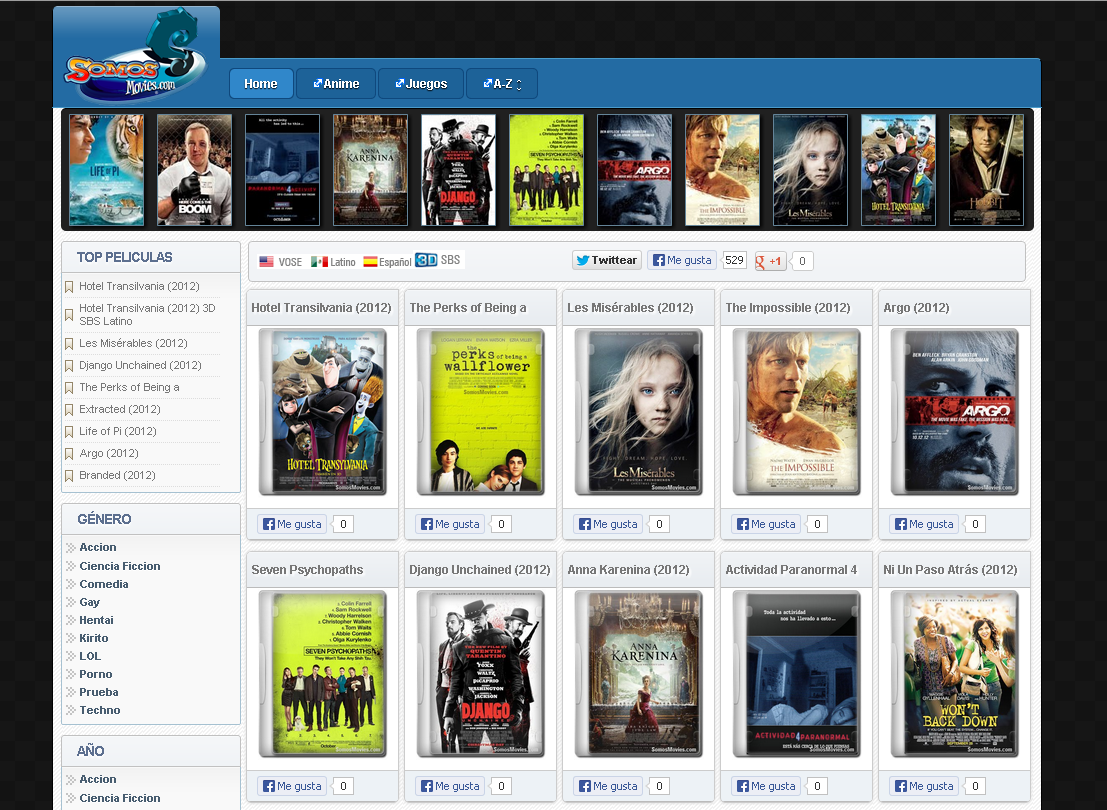The width and height of the screenshot is (1107, 810).
Task: Open Perks of Being a Wallflower grid poster
Action: [x=481, y=412]
